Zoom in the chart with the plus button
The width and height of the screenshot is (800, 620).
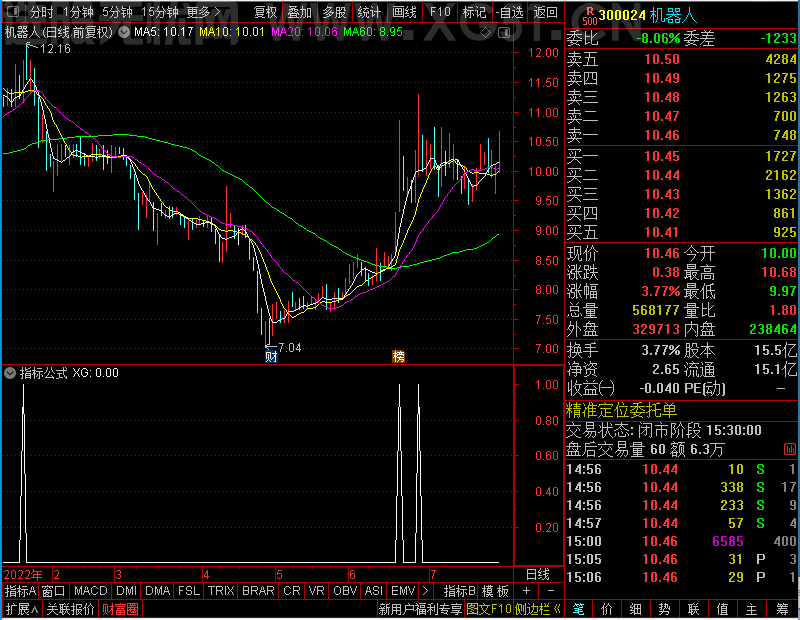point(527,590)
